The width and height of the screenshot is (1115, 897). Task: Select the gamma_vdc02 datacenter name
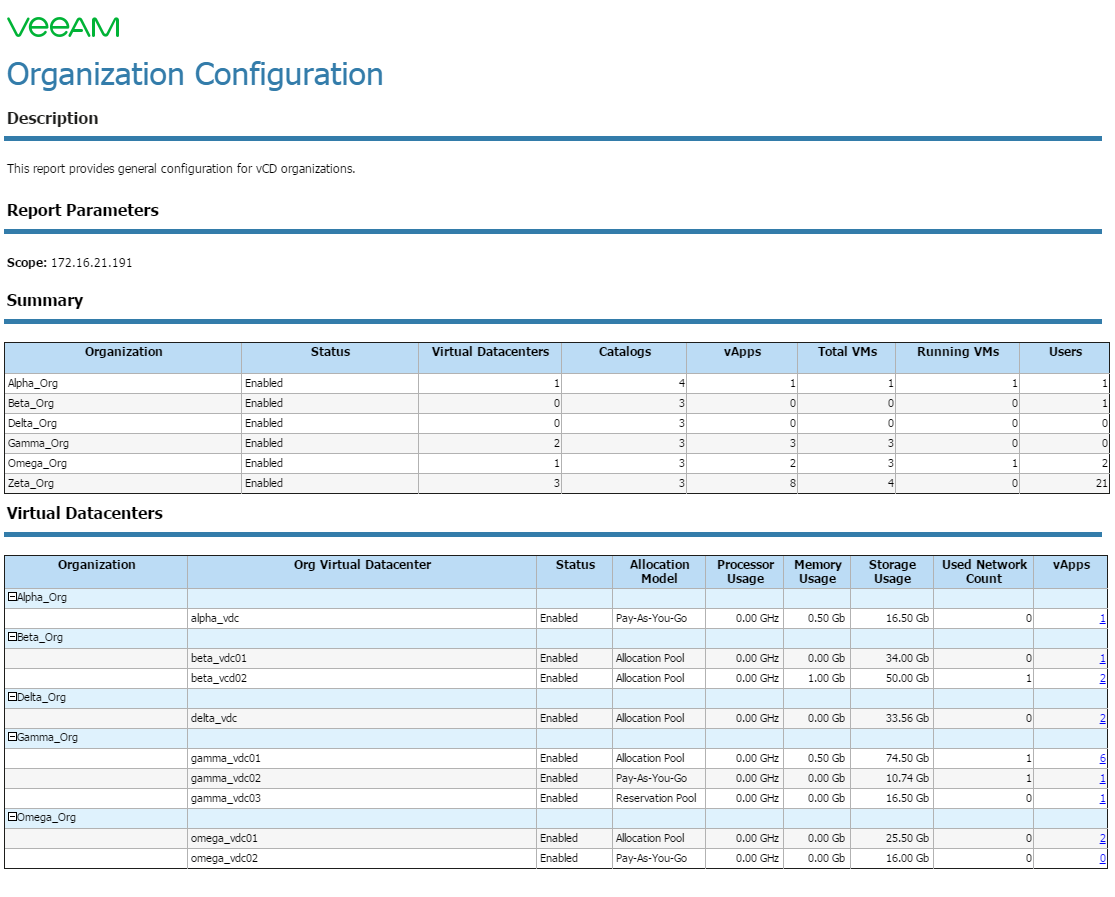tap(225, 778)
